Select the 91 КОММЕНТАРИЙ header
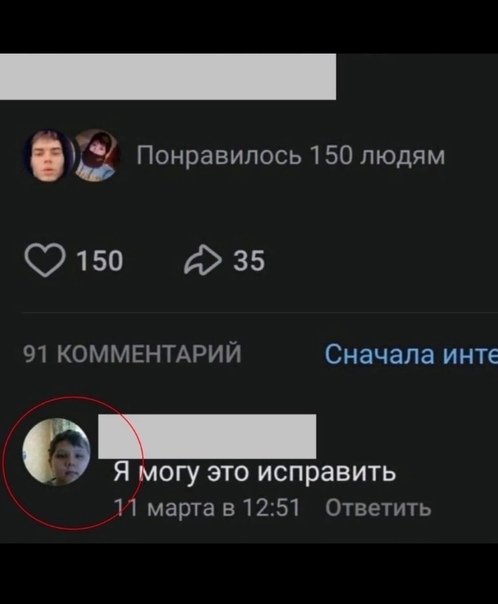Screen dimensions: 498x604 point(132,354)
